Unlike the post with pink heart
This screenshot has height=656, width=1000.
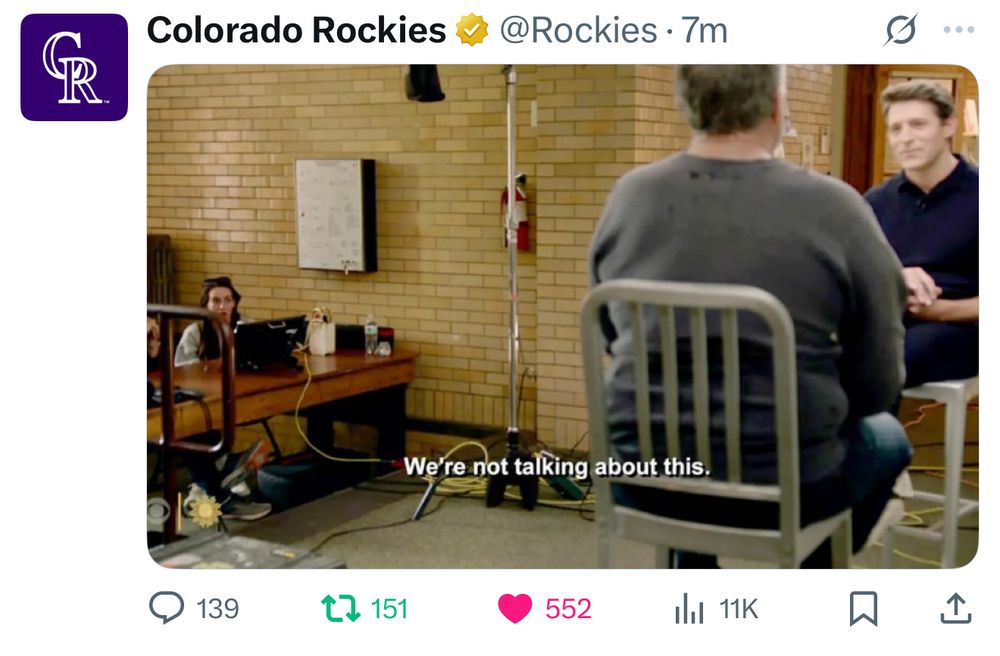(515, 608)
